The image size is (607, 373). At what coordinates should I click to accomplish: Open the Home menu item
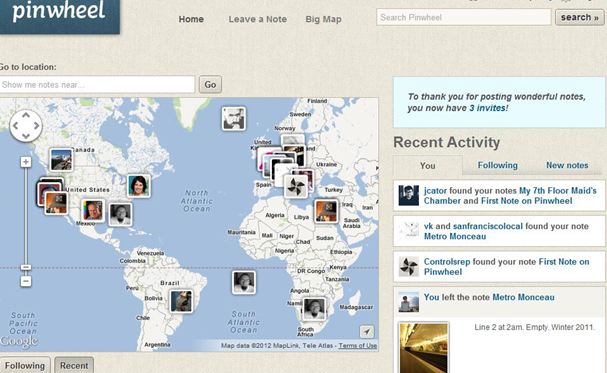(191, 19)
